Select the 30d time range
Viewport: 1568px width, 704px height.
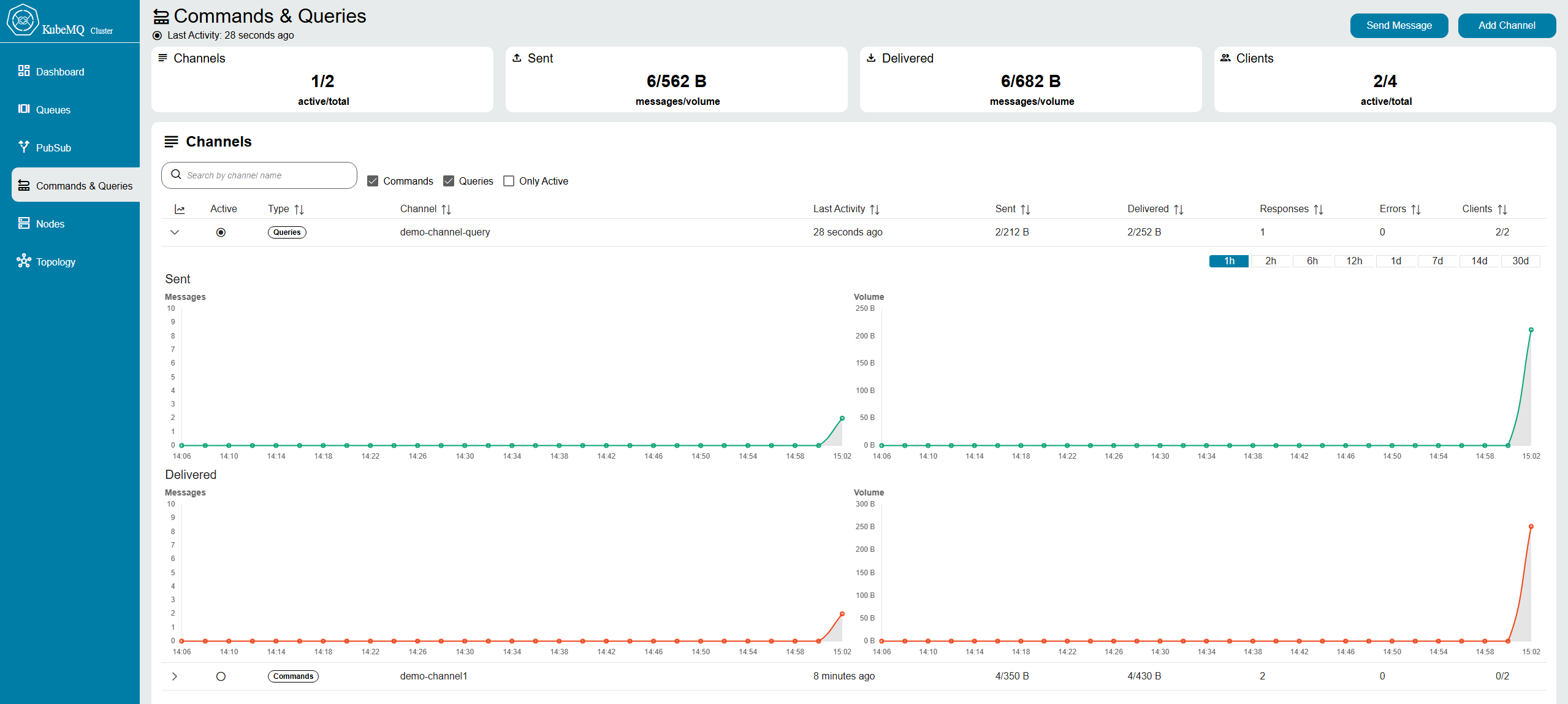click(x=1520, y=261)
